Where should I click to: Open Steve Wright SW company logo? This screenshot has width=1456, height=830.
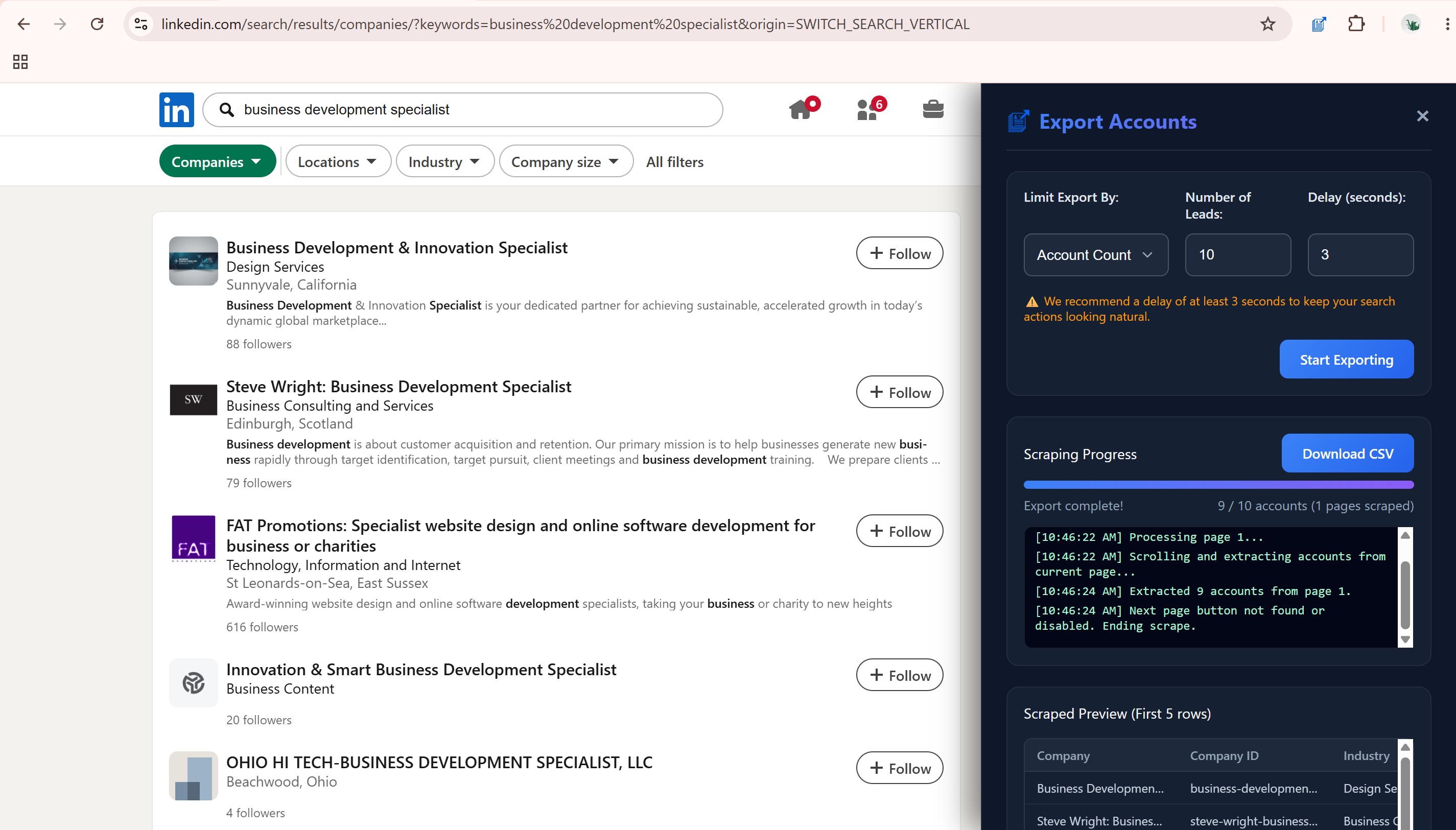pyautogui.click(x=193, y=399)
